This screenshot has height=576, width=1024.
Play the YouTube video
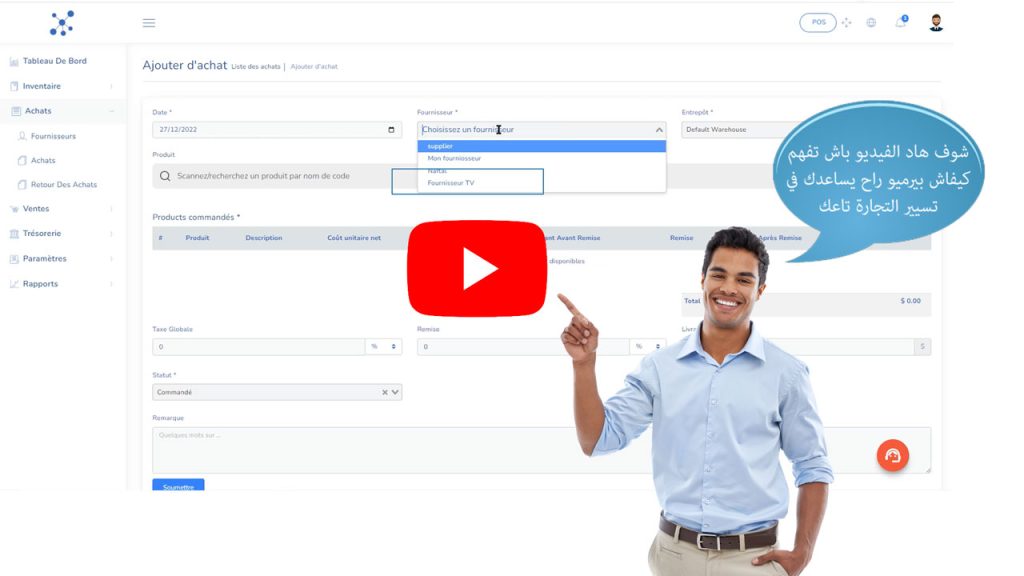coord(476,268)
